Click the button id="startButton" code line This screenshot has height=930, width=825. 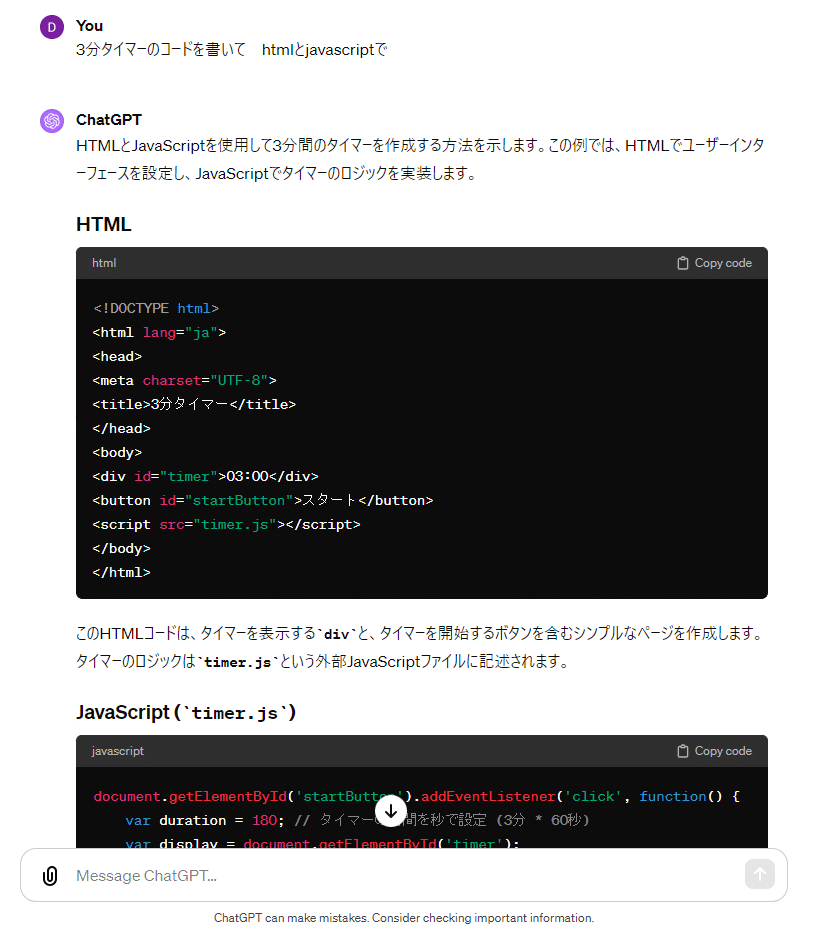pos(263,500)
